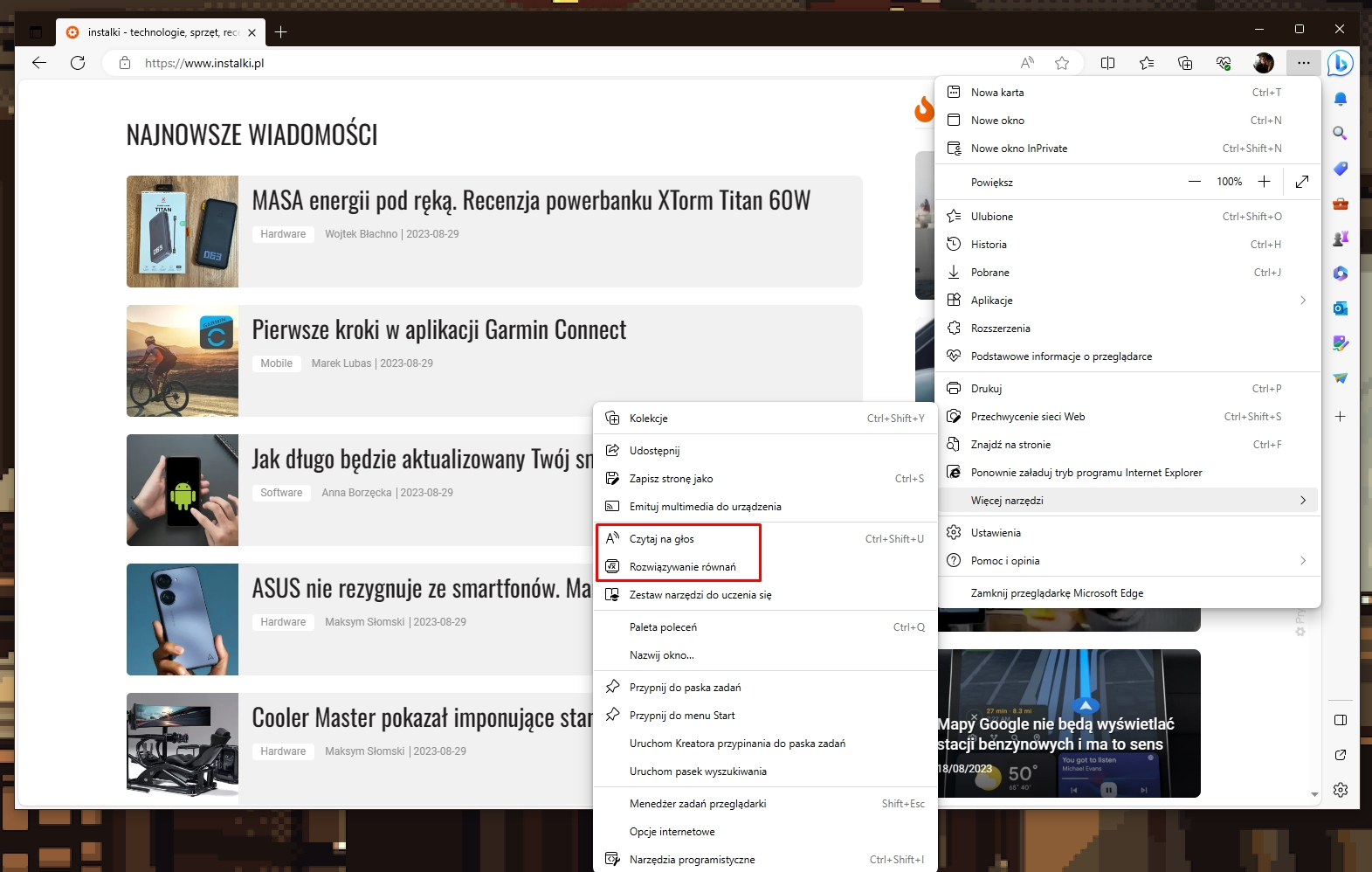The height and width of the screenshot is (872, 1372).
Task: Decrease zoom with the minus button
Action: click(1194, 182)
